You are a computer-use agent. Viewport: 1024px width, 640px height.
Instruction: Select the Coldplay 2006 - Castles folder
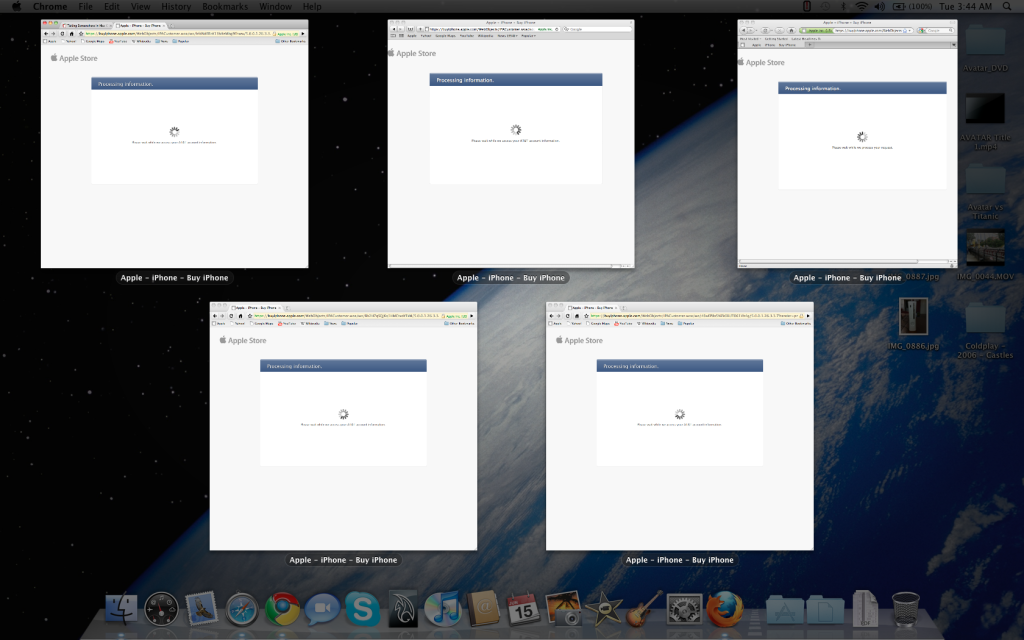pyautogui.click(x=985, y=332)
